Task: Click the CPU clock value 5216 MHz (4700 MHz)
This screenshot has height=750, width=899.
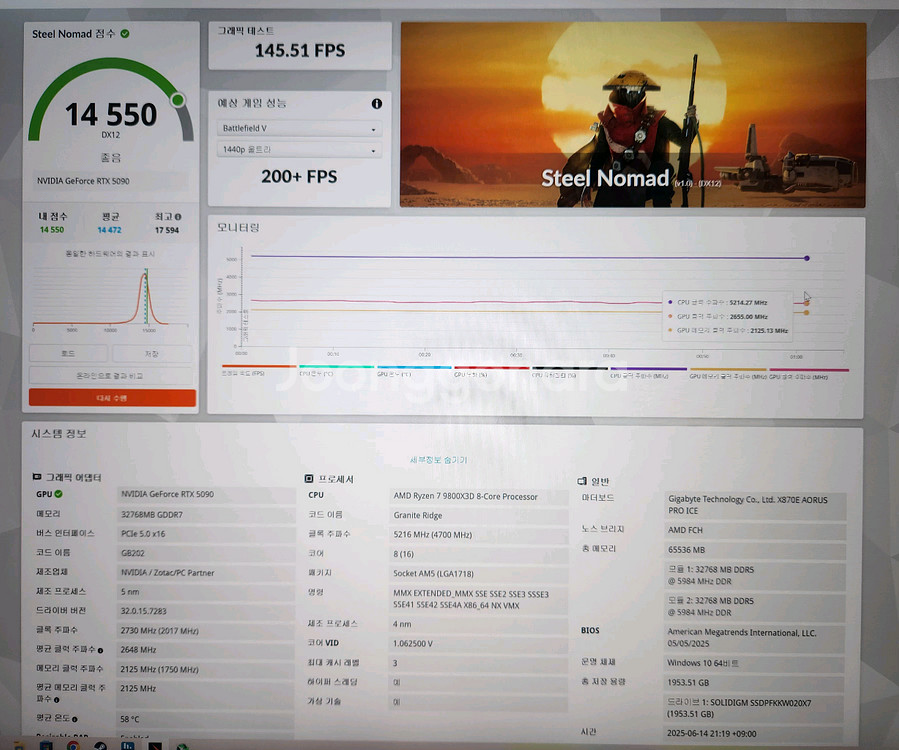Action: [432, 535]
